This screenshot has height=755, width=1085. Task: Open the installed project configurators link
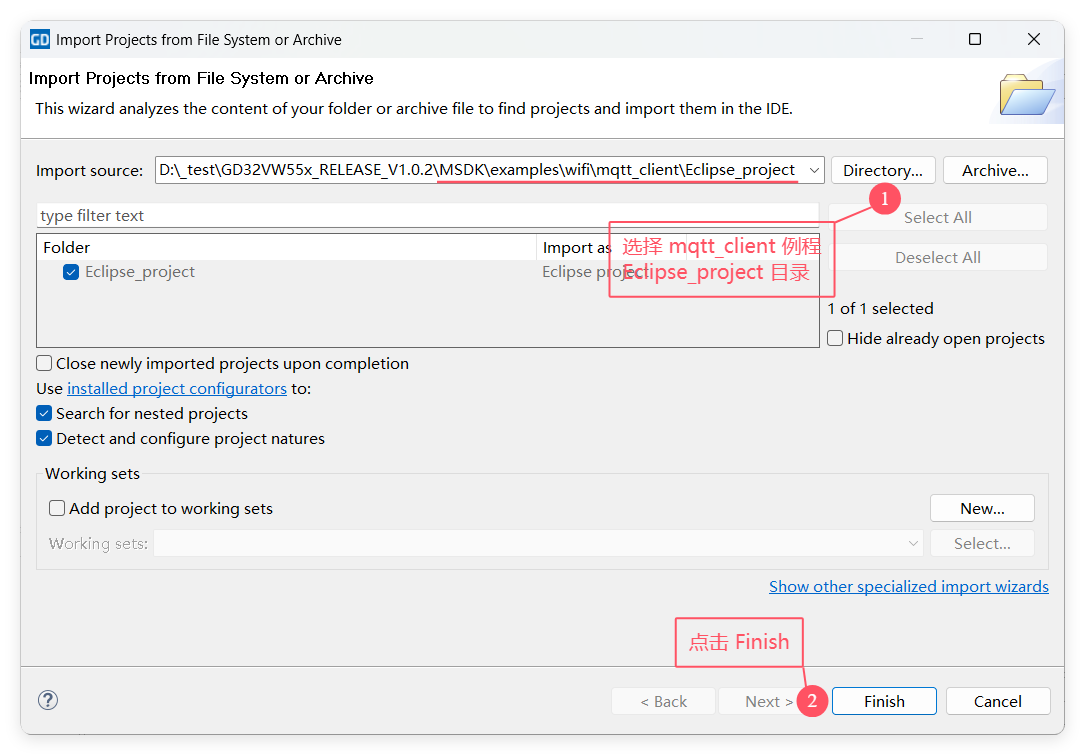[x=177, y=389]
